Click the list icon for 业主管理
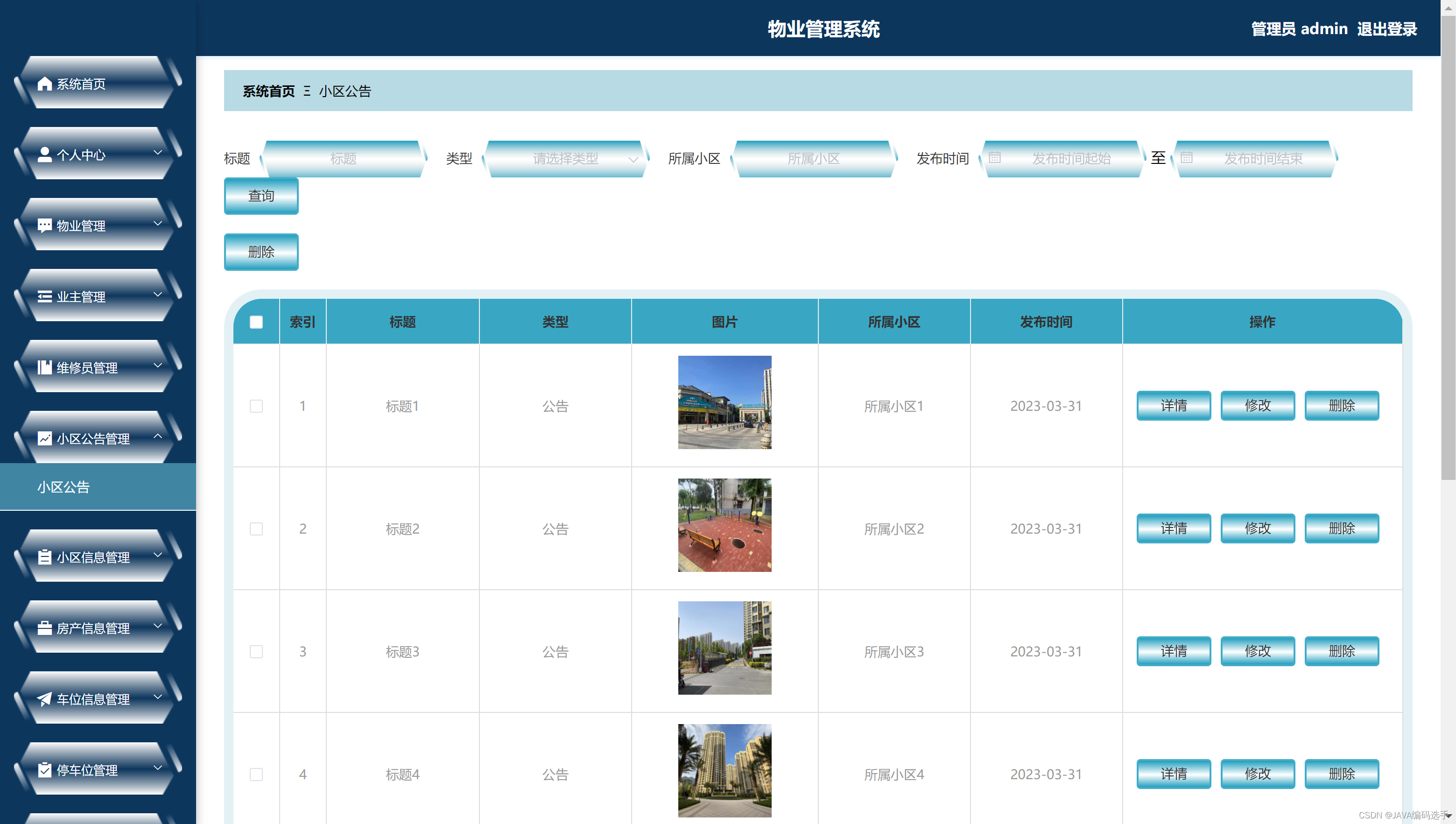Viewport: 1456px width, 824px height. click(45, 296)
